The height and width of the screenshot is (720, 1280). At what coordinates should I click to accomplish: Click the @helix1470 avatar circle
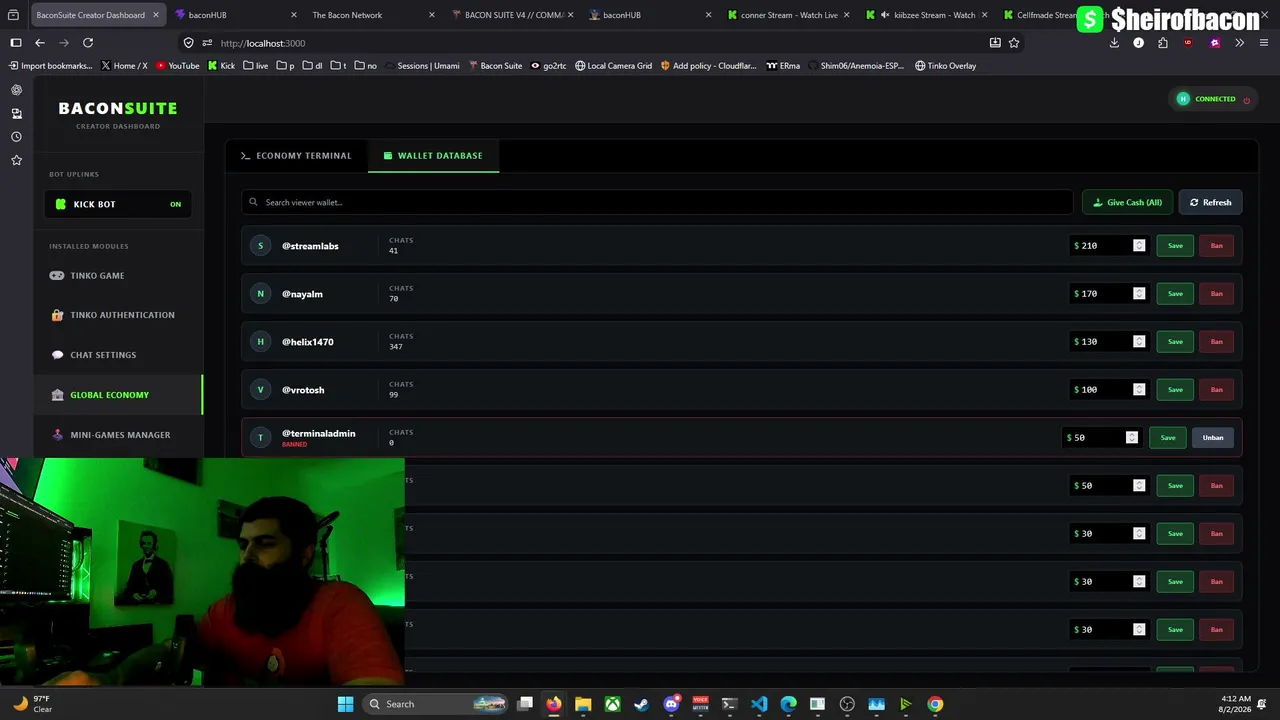tap(260, 342)
